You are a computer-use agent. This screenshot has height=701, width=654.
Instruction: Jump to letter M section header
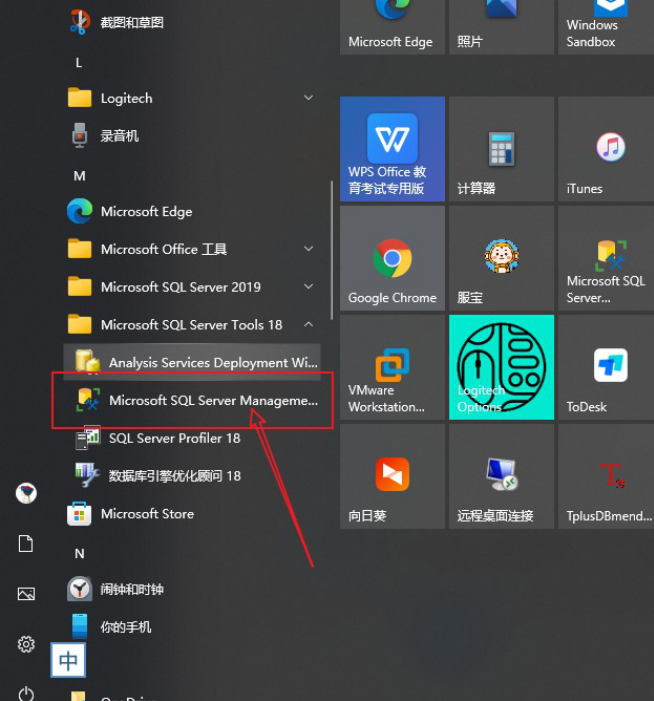point(79,176)
